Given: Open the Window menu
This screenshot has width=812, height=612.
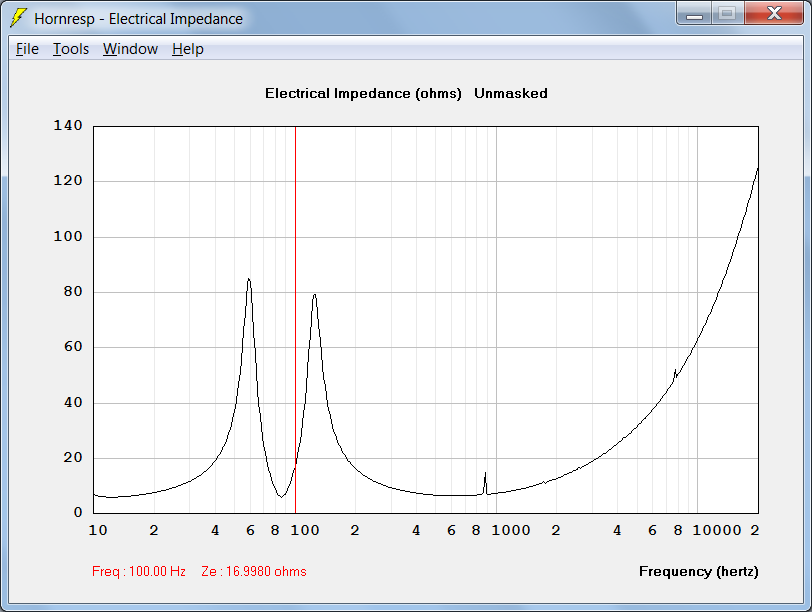Looking at the screenshot, I should (x=130, y=49).
